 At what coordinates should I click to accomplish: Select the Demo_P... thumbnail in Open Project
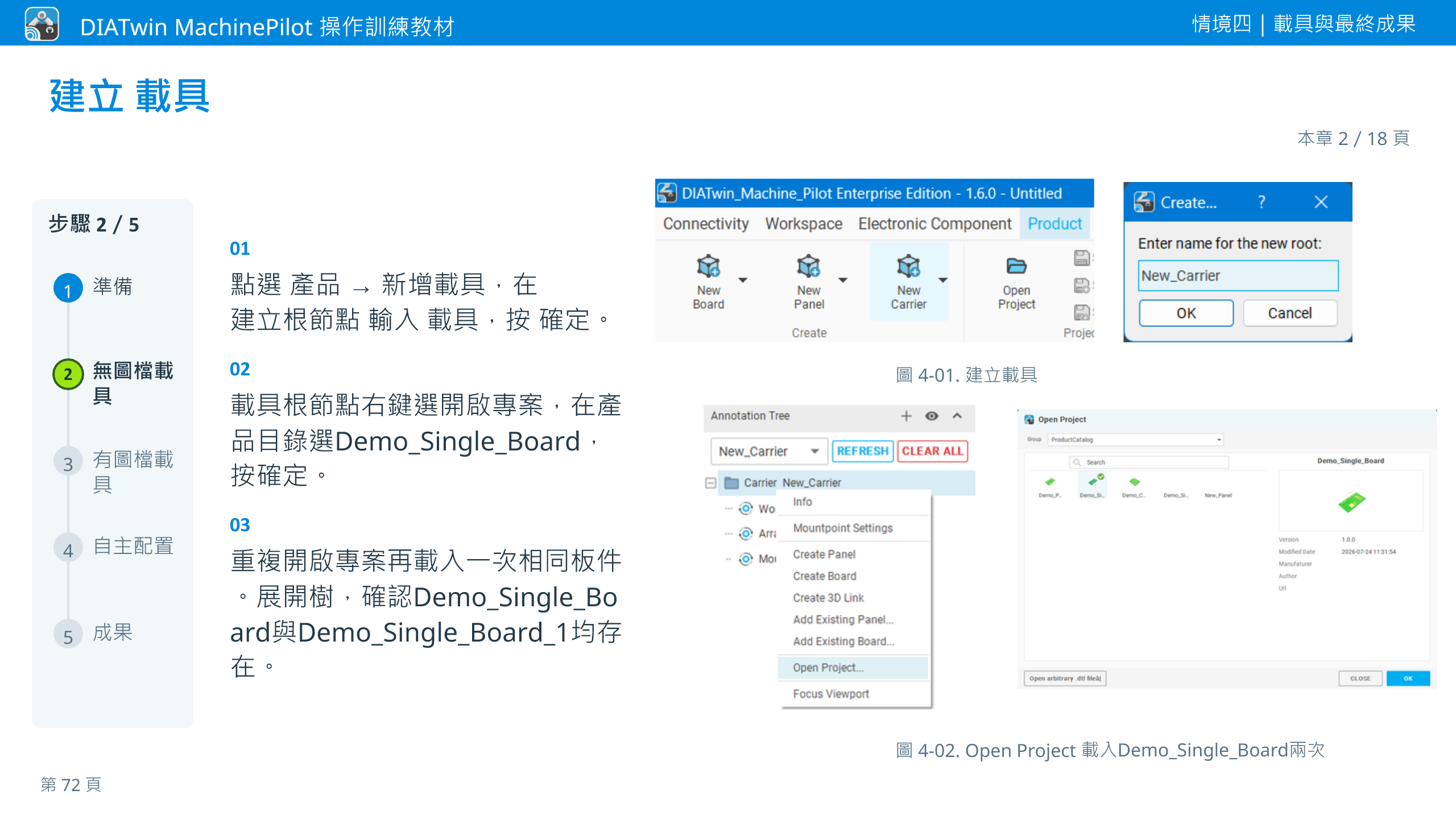[x=1050, y=487]
